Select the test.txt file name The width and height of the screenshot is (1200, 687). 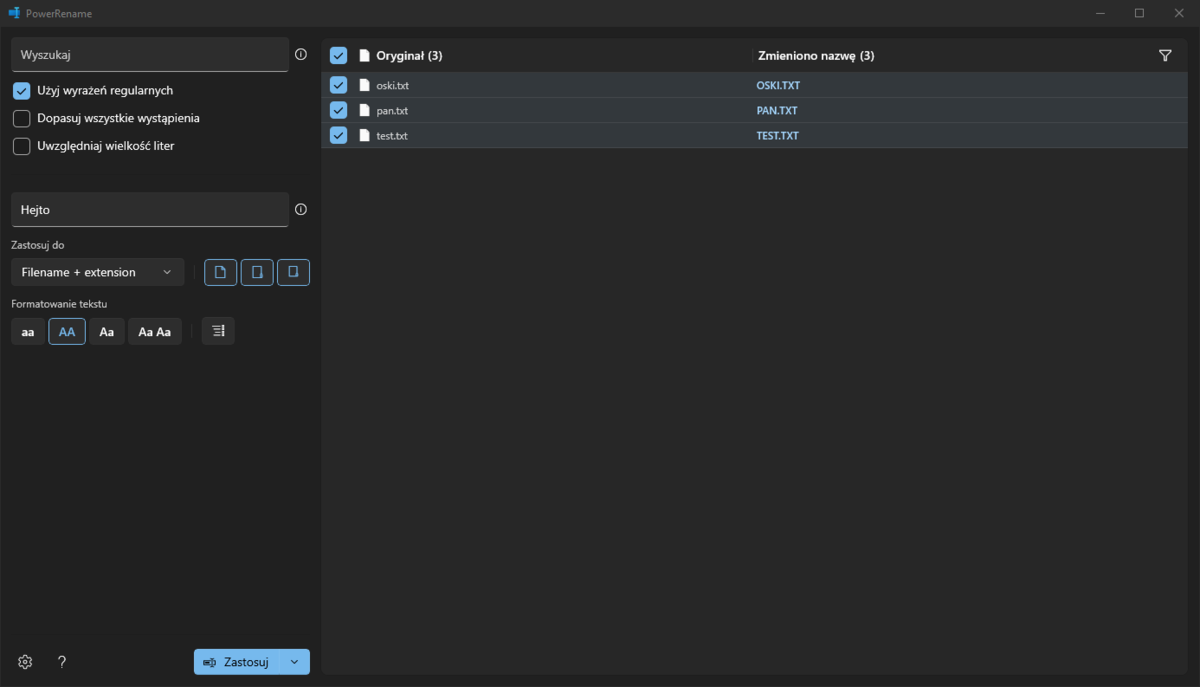(x=392, y=135)
